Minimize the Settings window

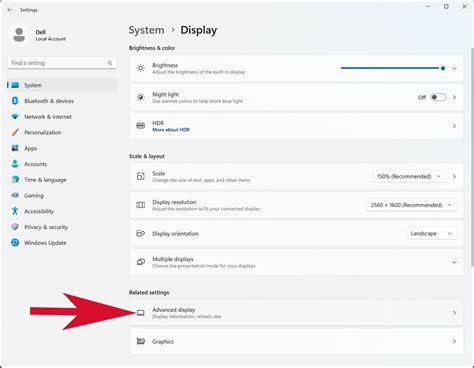tap(428, 6)
